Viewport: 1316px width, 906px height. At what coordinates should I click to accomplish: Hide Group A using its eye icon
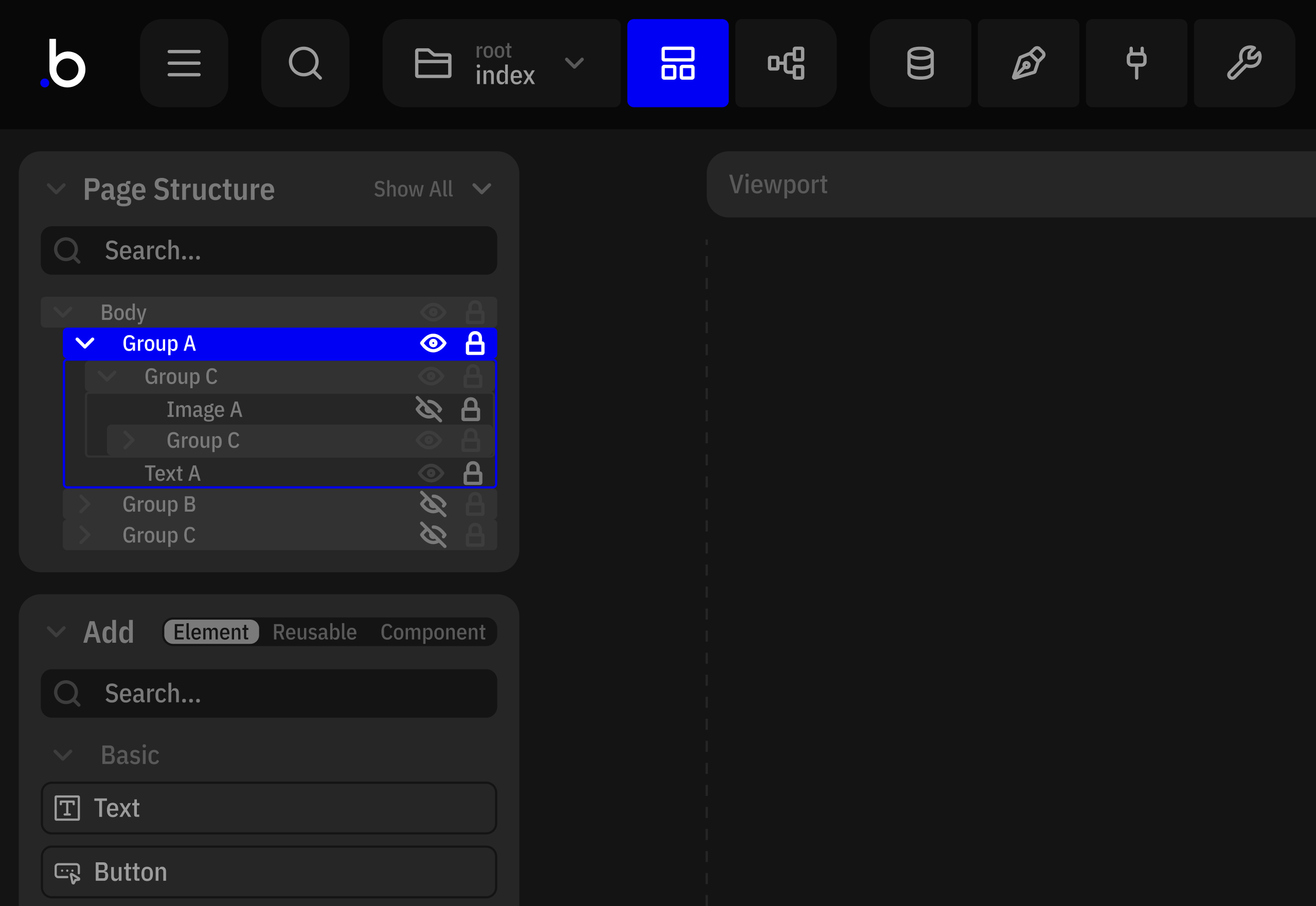433,343
